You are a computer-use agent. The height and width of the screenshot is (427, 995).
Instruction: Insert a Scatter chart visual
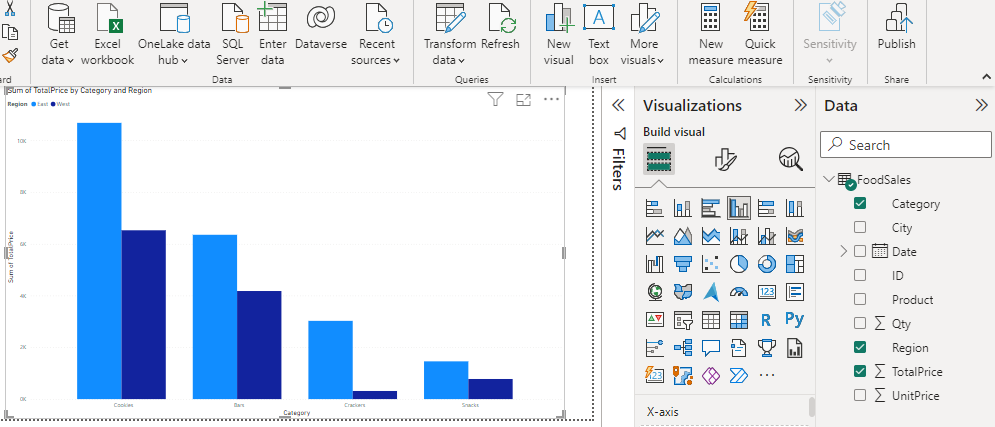711,263
